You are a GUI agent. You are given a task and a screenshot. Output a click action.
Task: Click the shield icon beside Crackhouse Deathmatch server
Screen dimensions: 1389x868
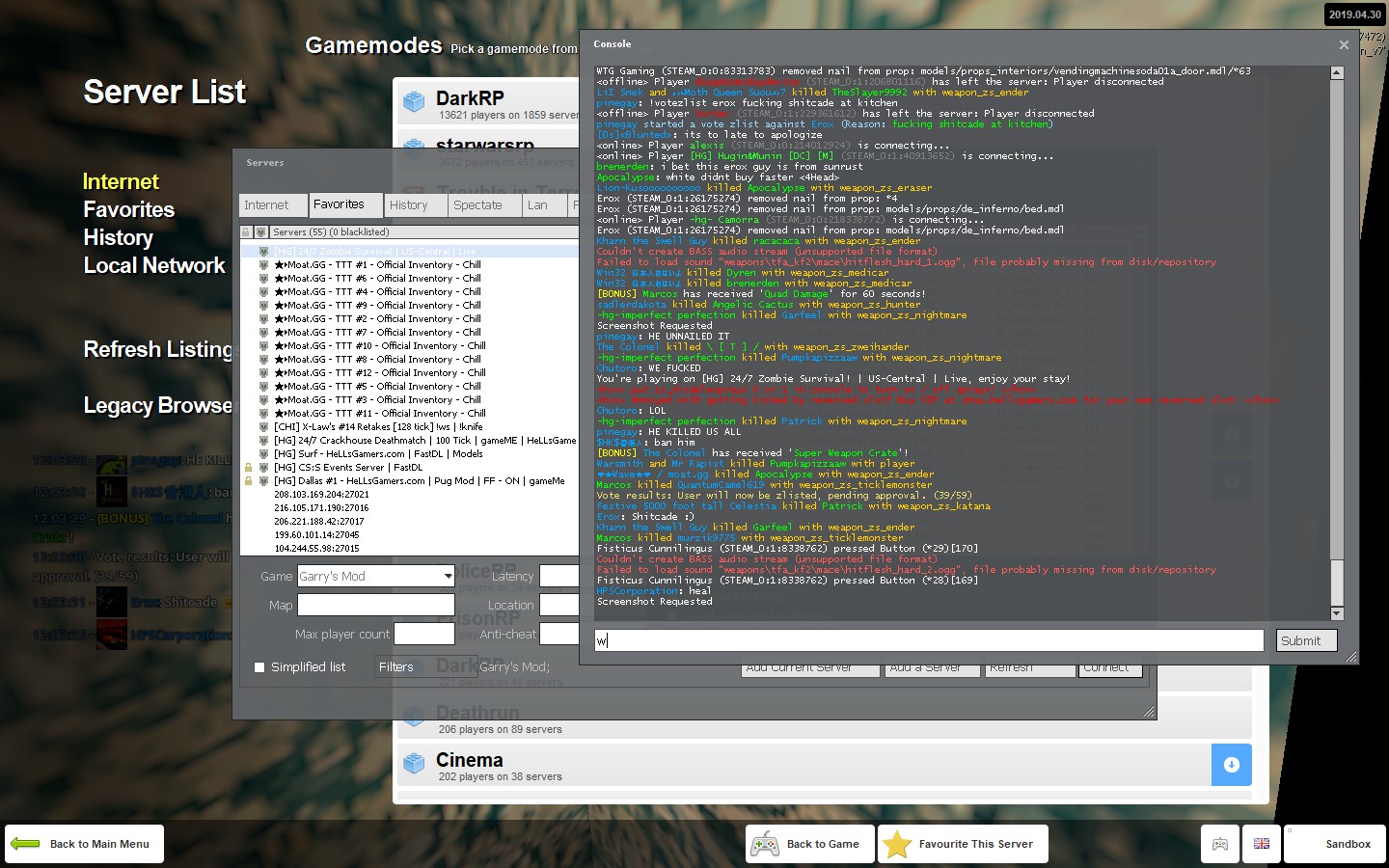point(263,441)
